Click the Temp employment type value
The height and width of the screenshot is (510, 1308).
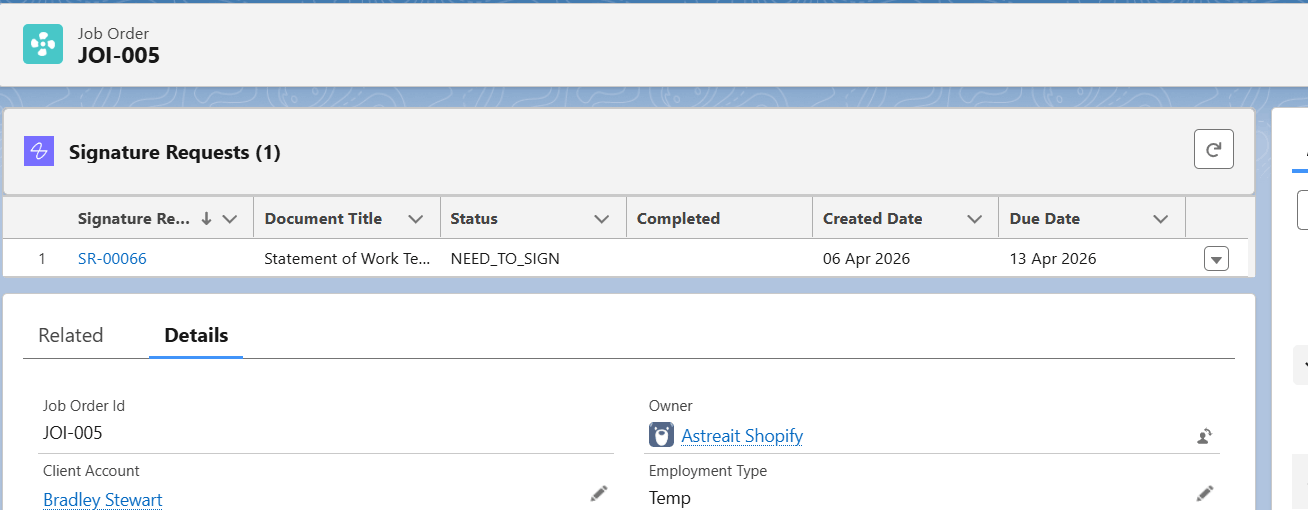[670, 498]
